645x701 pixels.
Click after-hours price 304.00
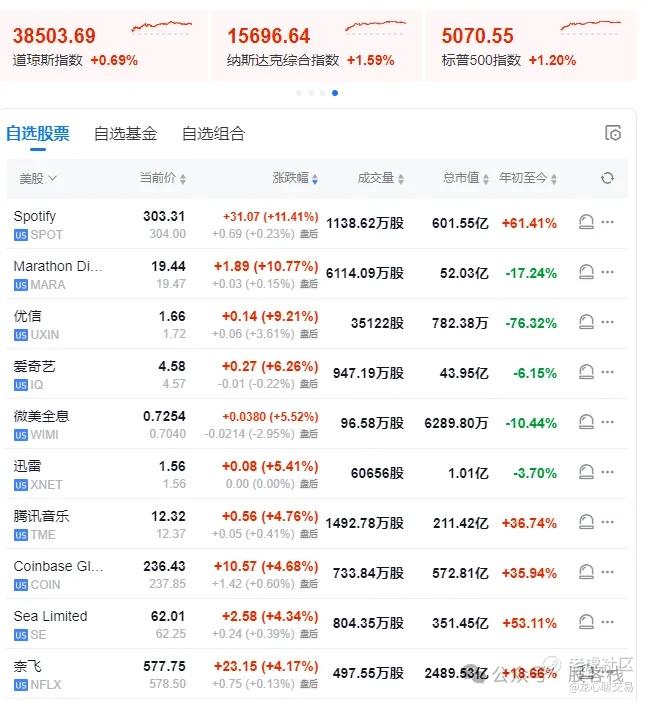[167, 234]
